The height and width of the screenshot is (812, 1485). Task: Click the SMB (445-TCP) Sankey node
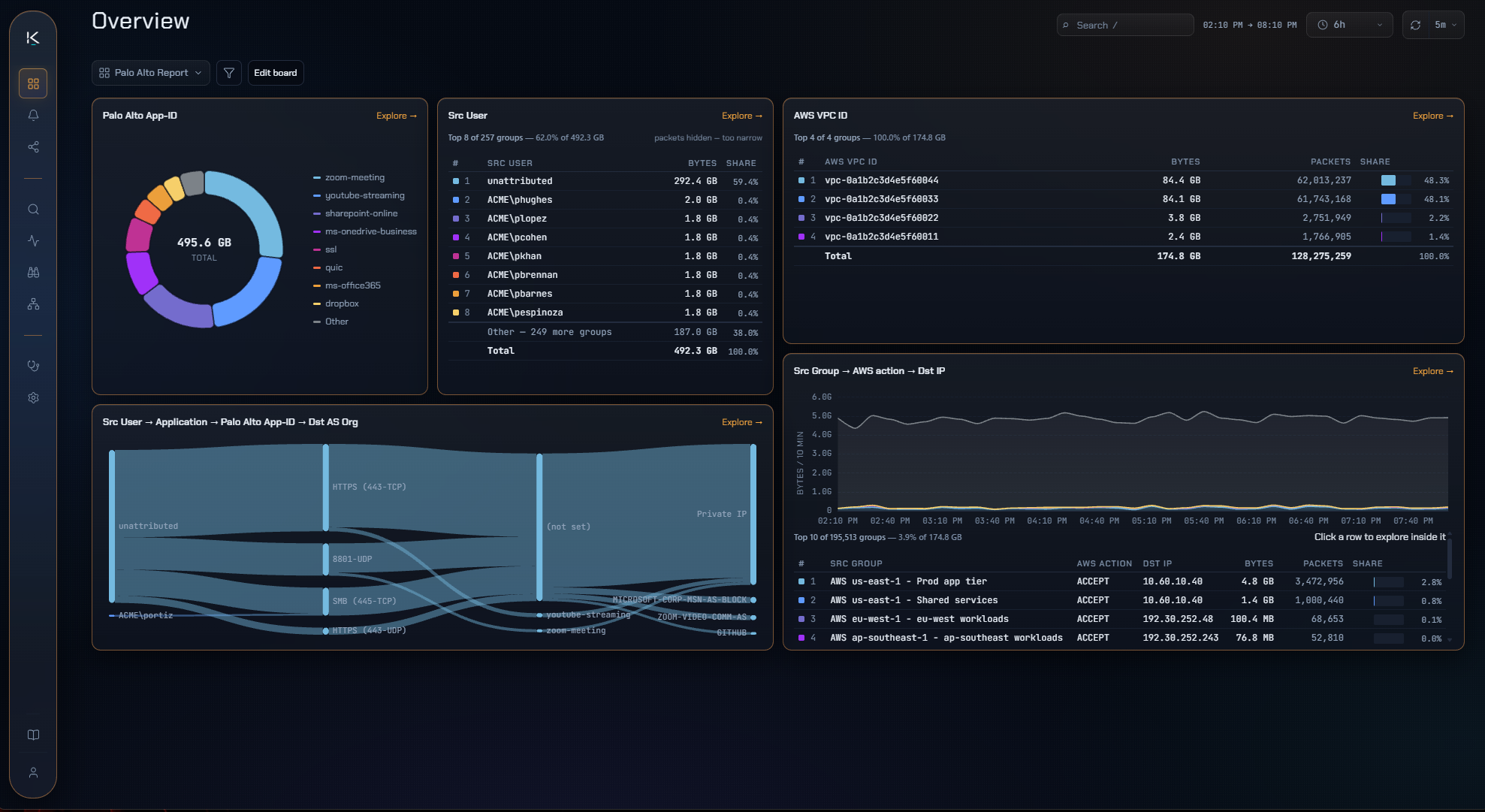click(326, 601)
